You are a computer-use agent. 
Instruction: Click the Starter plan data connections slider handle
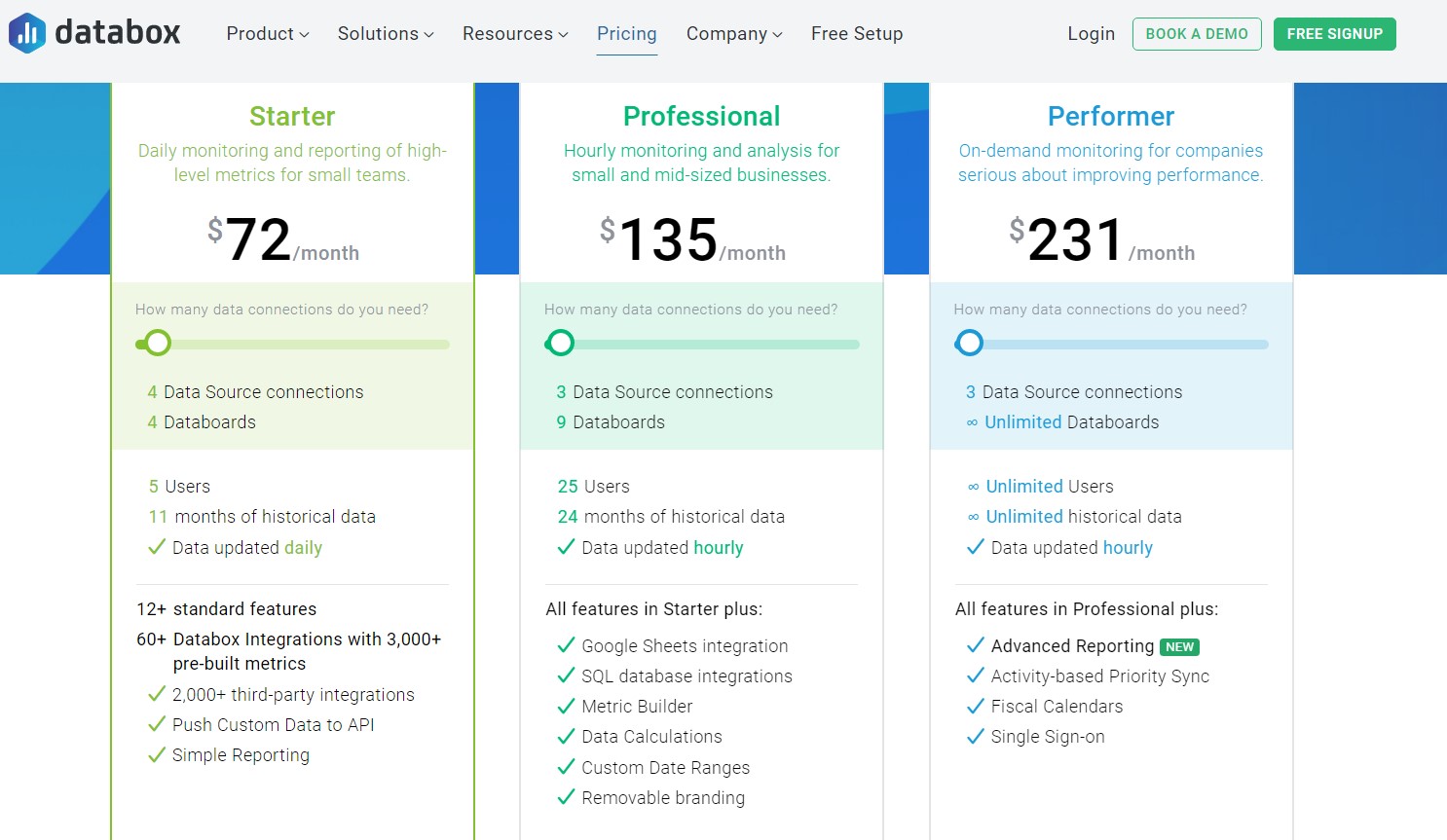(158, 343)
